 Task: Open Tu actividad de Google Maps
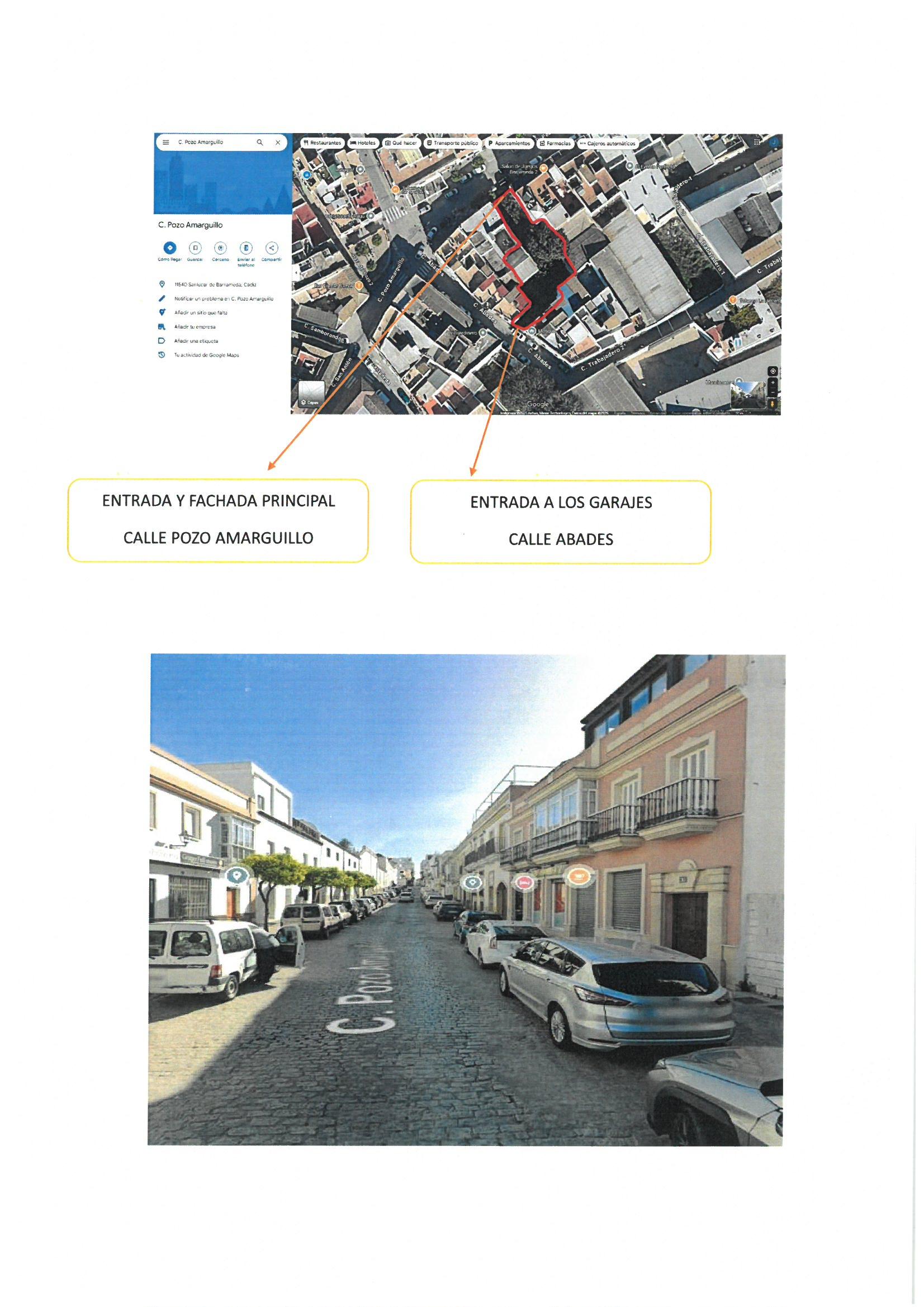pyautogui.click(x=206, y=355)
